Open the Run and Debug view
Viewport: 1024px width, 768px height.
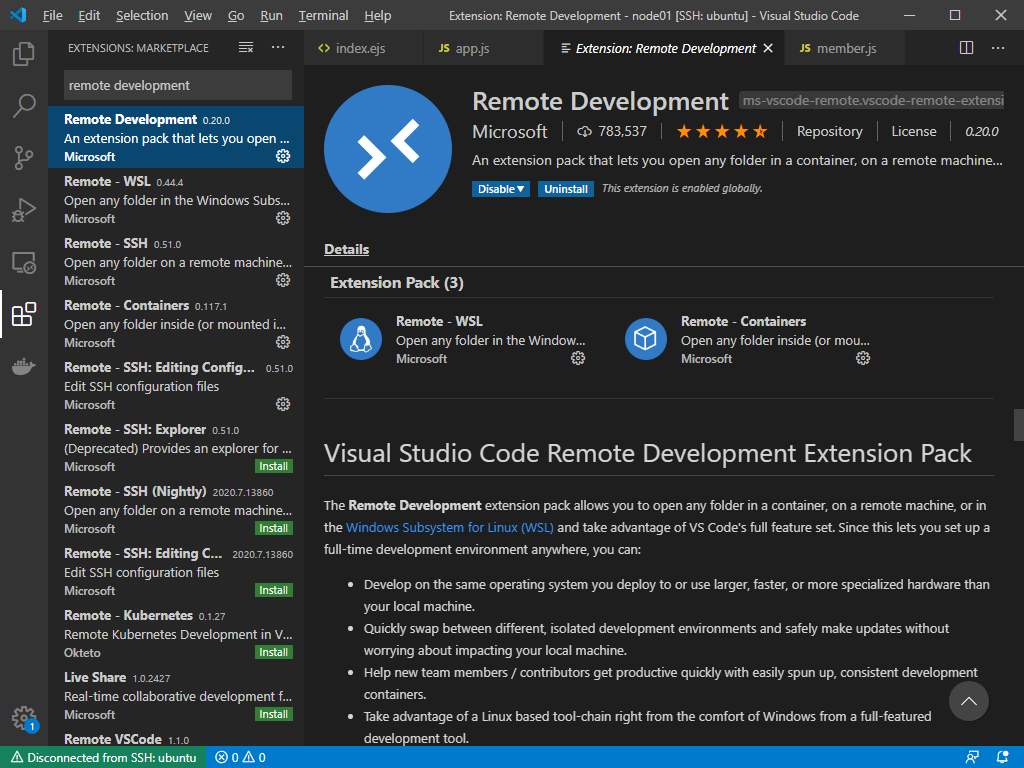coord(24,210)
